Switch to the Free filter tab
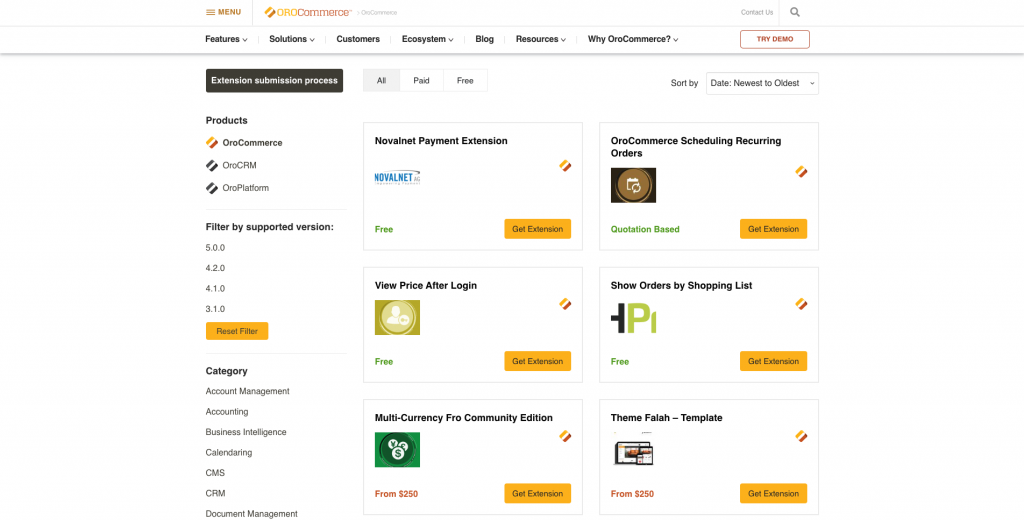This screenshot has width=1024, height=520. (x=465, y=80)
